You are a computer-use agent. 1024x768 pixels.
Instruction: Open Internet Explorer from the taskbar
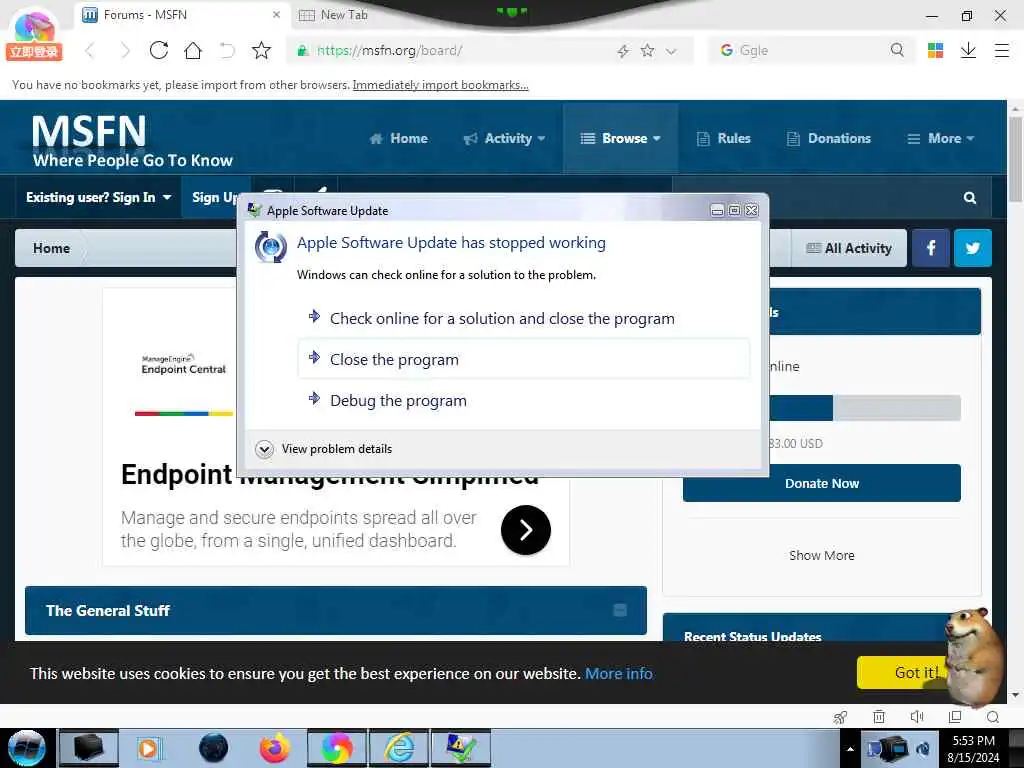pyautogui.click(x=399, y=748)
